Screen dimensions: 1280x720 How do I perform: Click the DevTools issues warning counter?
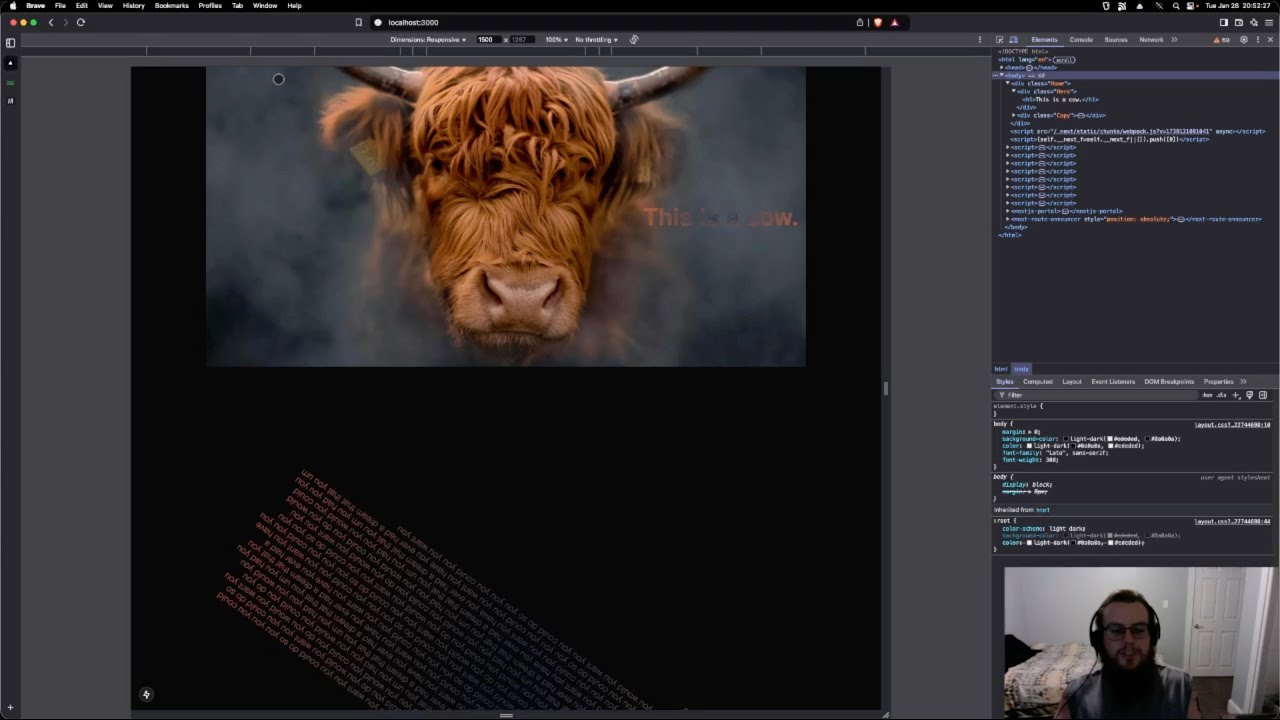click(1222, 39)
